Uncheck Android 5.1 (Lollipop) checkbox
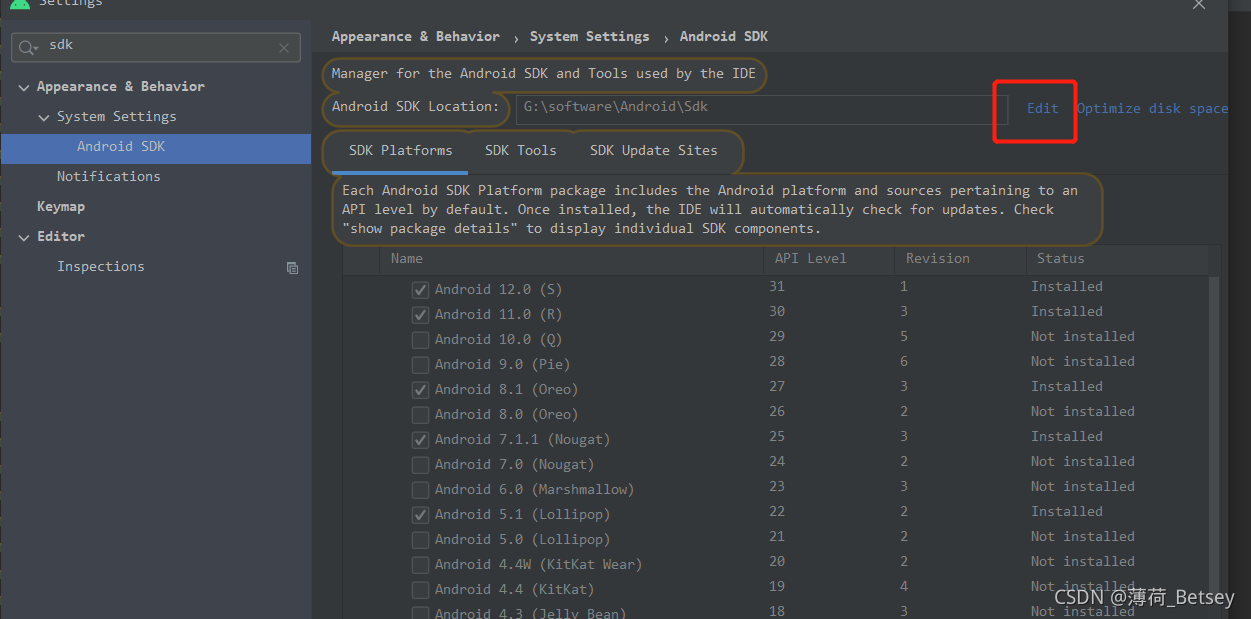 420,515
